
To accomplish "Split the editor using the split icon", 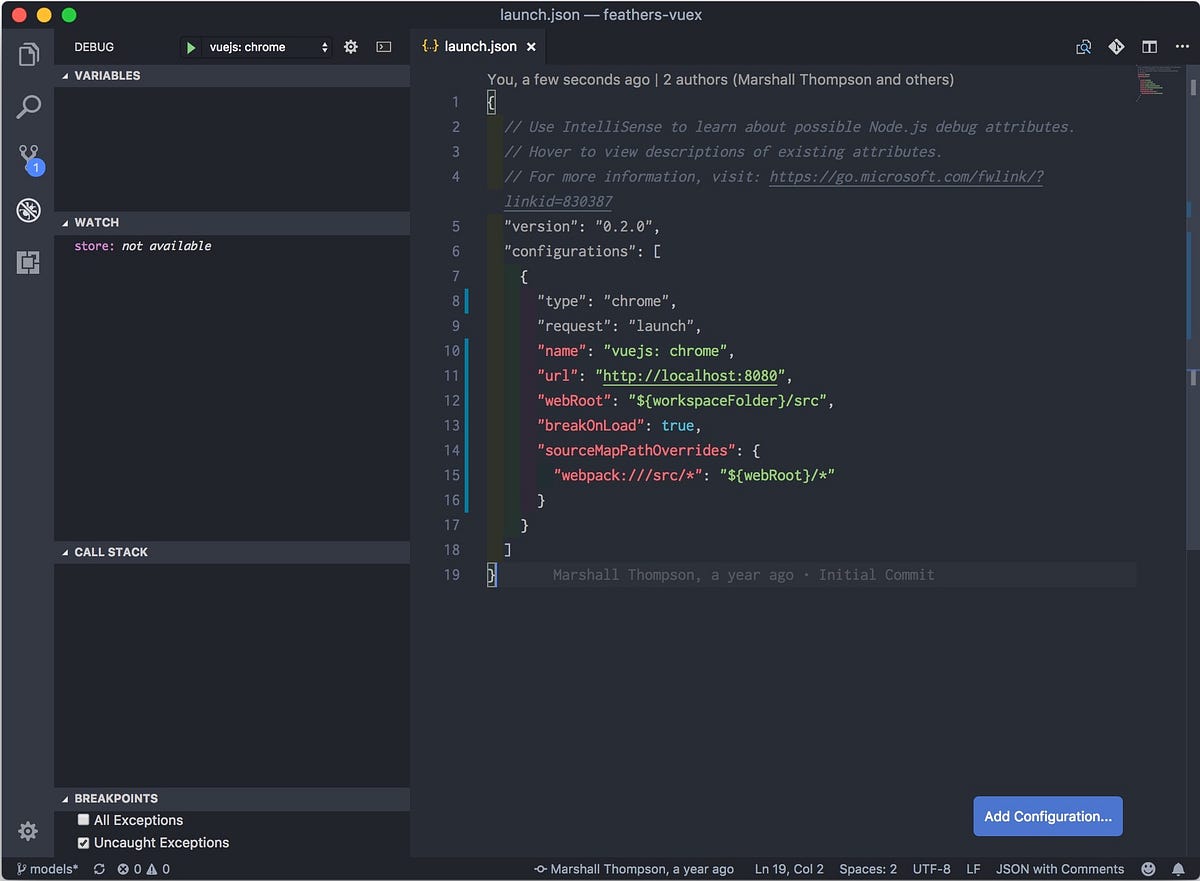I will [1150, 46].
